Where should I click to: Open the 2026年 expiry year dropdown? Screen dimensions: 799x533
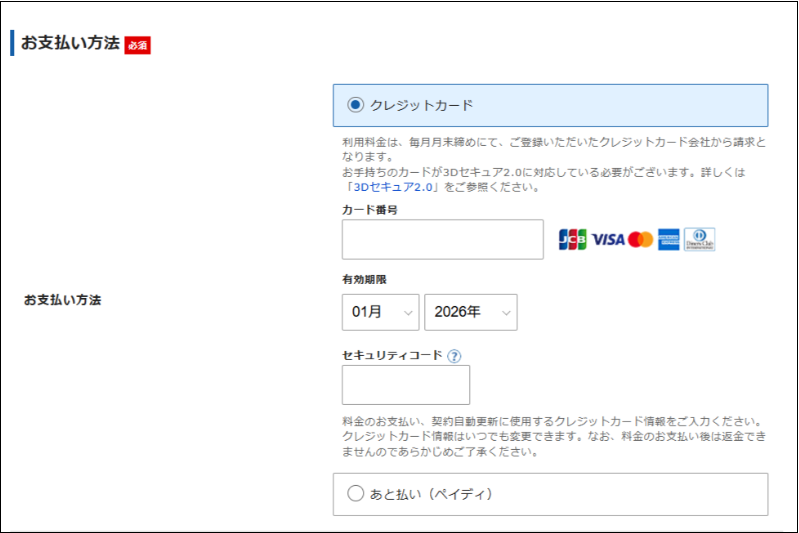pyautogui.click(x=470, y=312)
